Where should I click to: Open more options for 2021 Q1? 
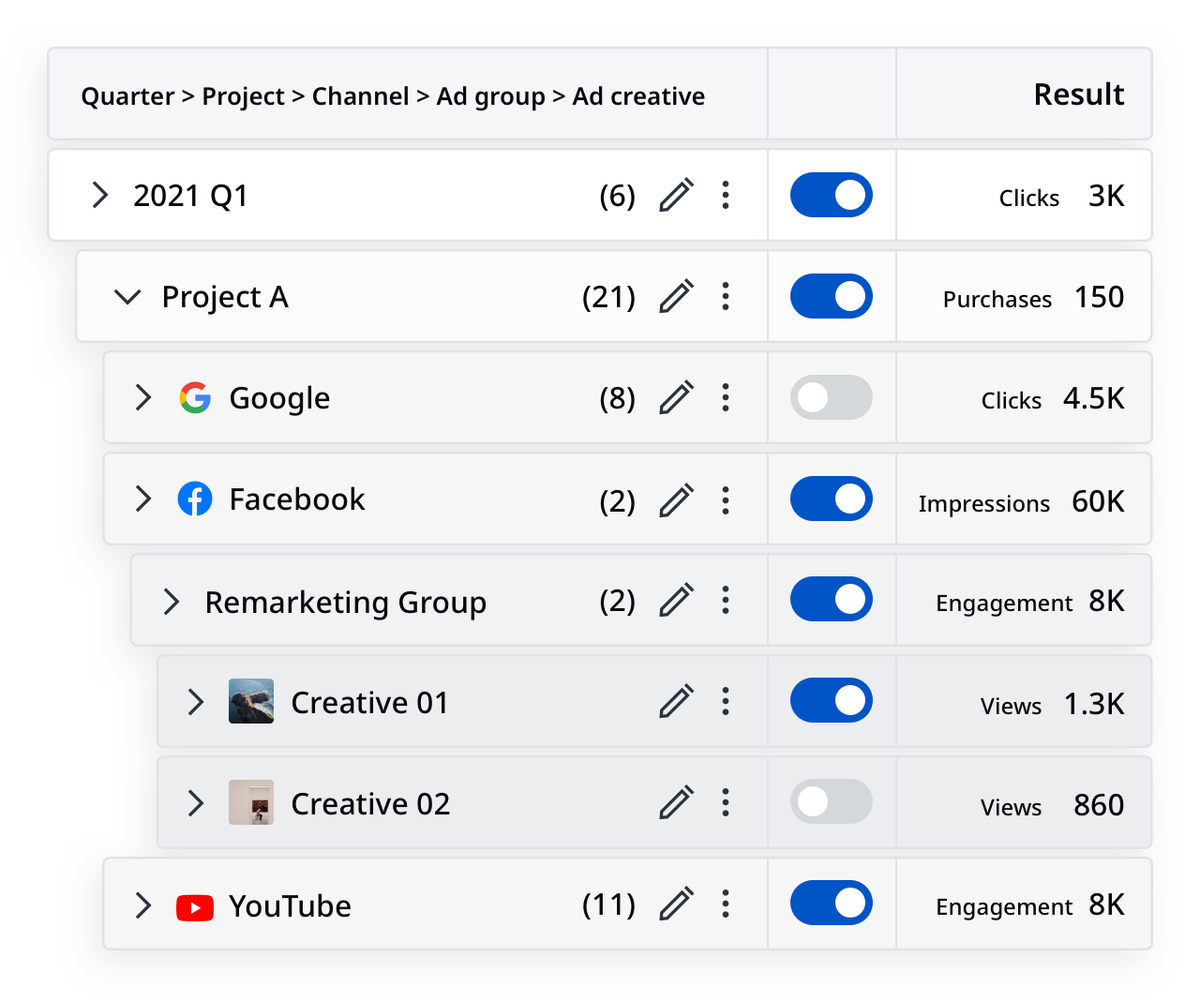click(726, 195)
